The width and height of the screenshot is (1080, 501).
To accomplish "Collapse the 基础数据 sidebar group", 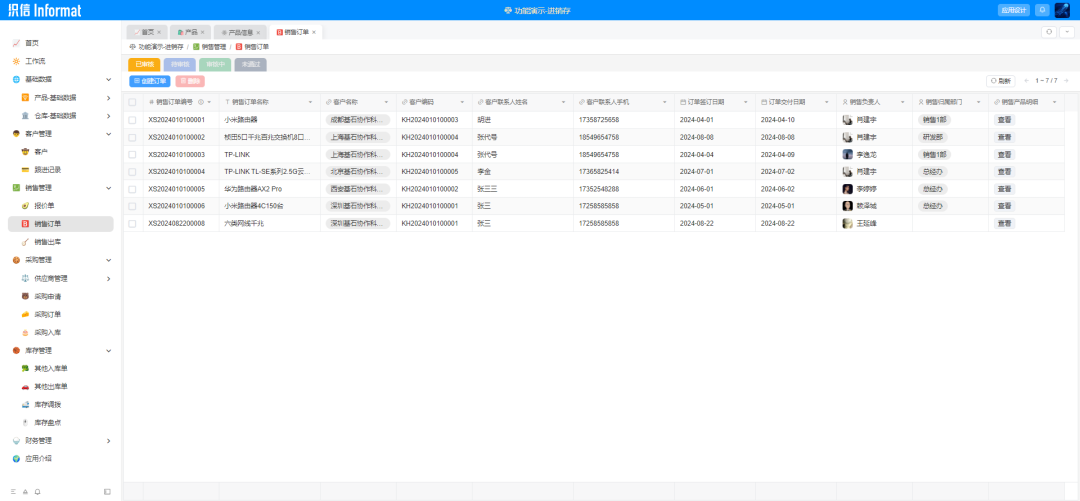I will pos(108,79).
